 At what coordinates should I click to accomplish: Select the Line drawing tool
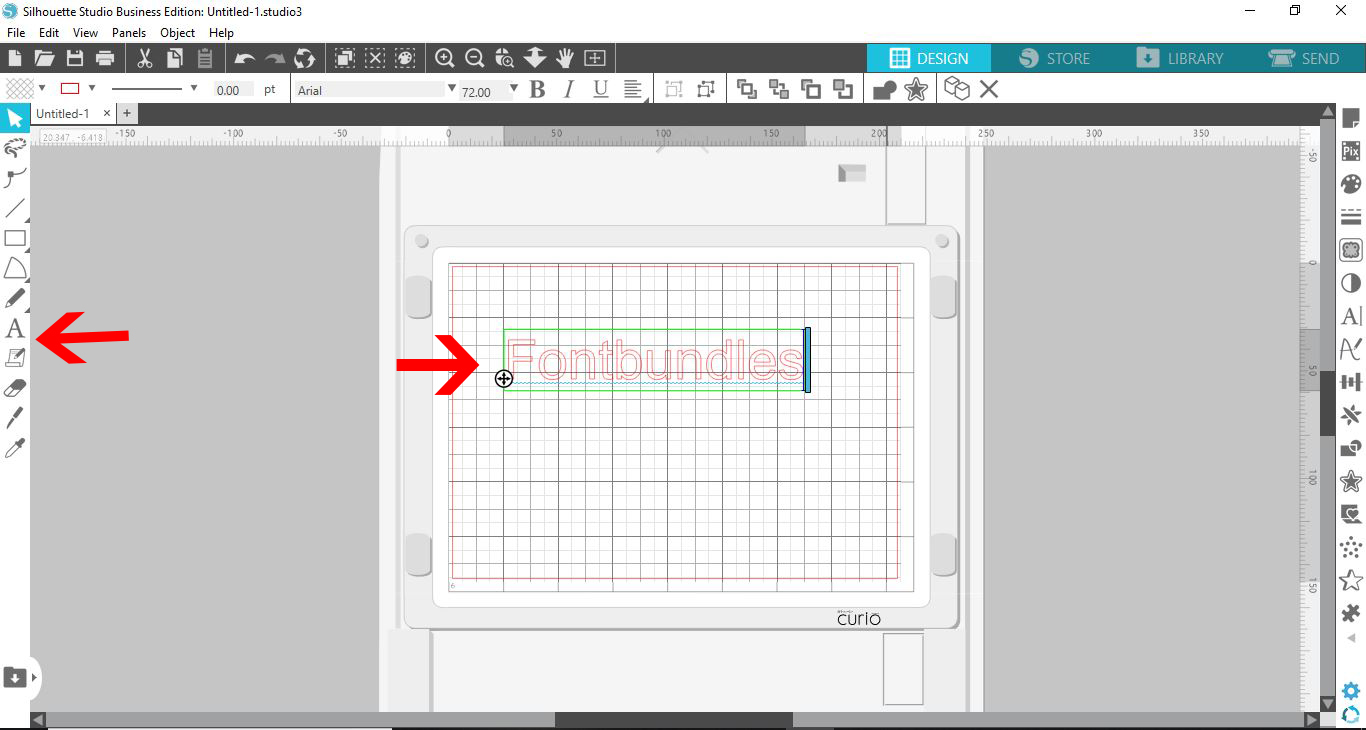point(15,209)
